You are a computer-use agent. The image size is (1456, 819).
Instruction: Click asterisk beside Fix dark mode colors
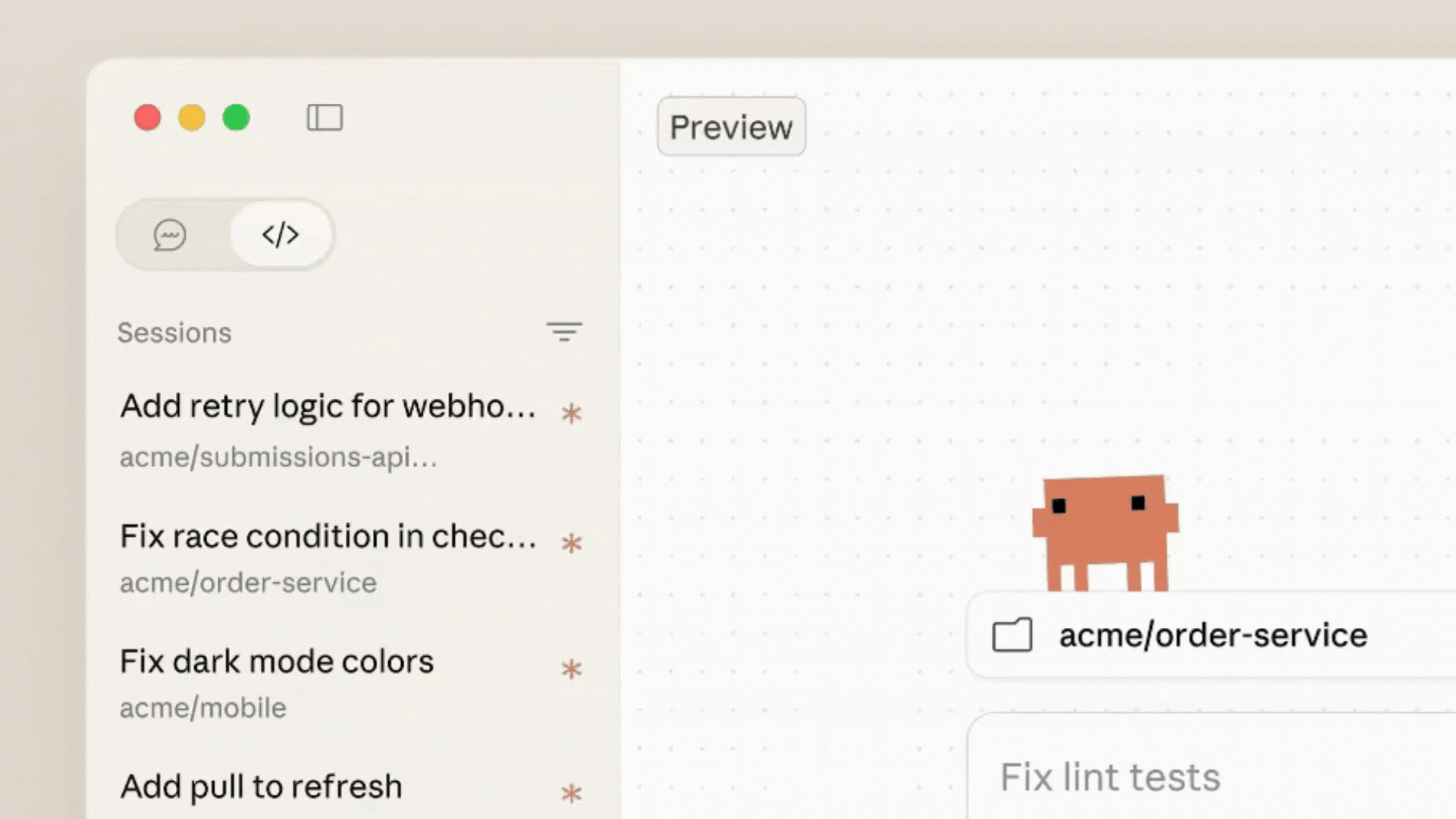coord(571,669)
